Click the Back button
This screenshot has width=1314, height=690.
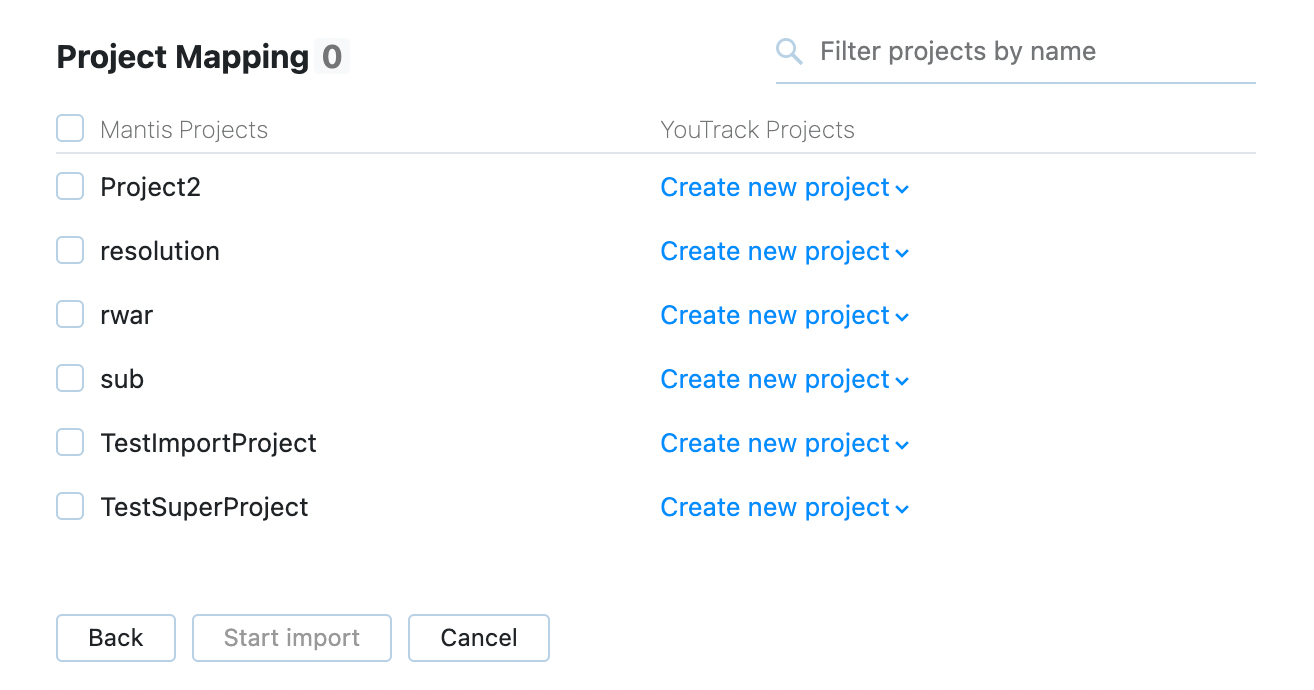tap(115, 637)
